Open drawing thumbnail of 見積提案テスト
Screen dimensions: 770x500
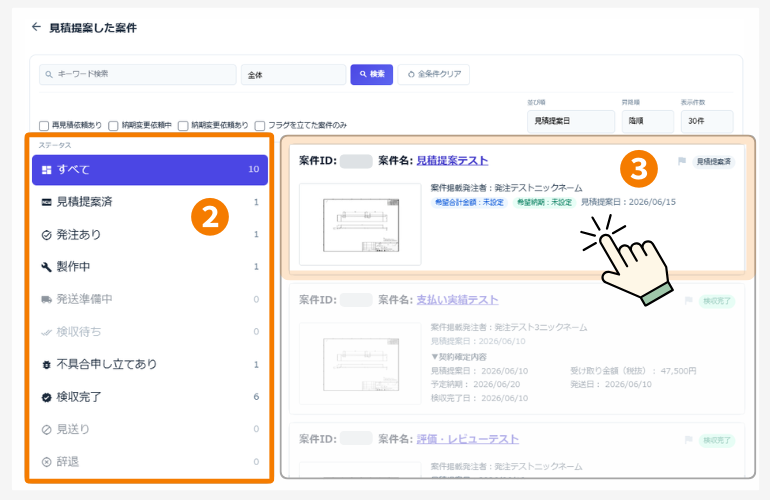tap(360, 224)
